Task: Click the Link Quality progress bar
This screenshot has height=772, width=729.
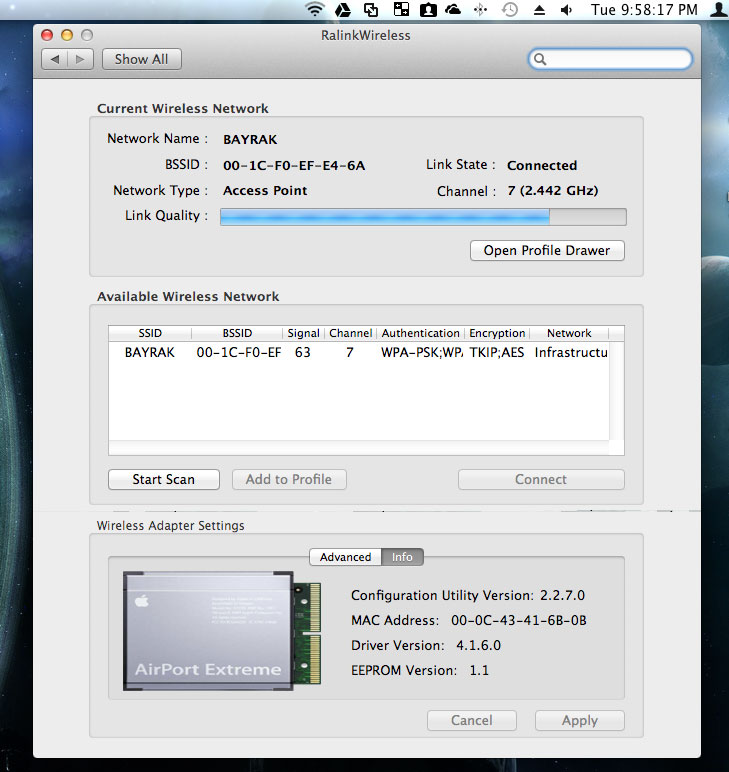Action: point(423,217)
